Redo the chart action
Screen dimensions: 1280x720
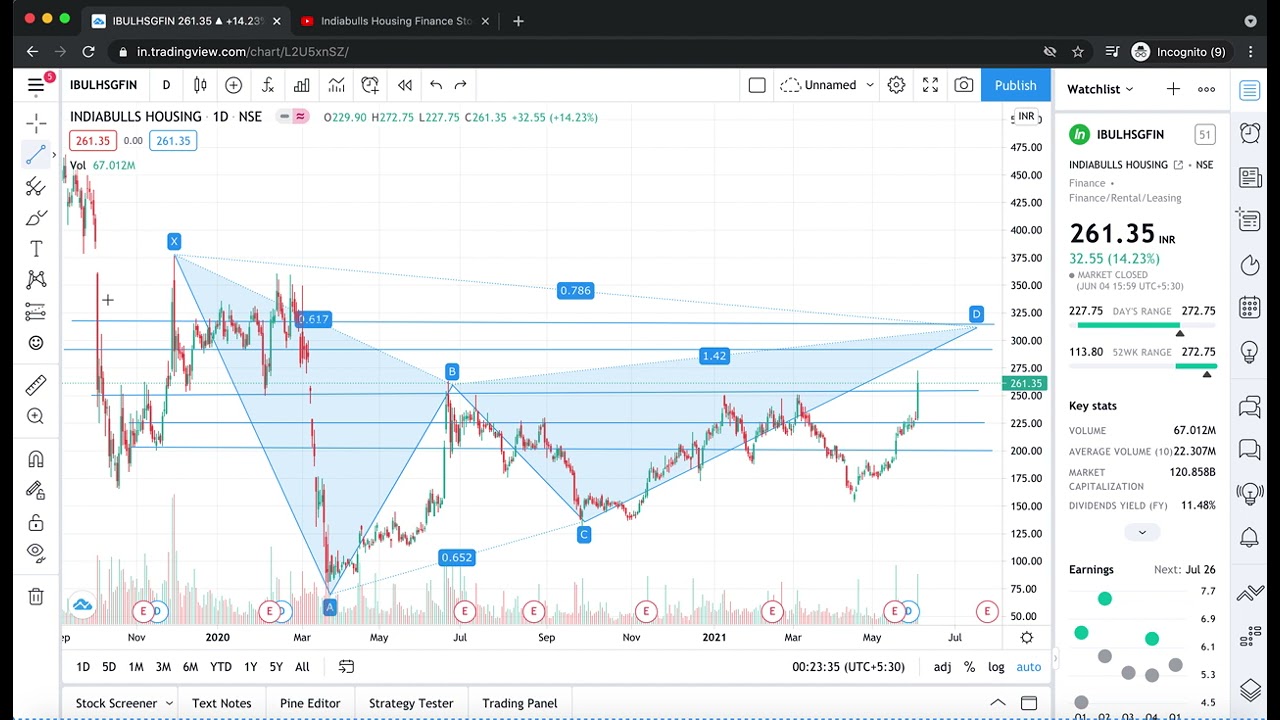pos(461,85)
